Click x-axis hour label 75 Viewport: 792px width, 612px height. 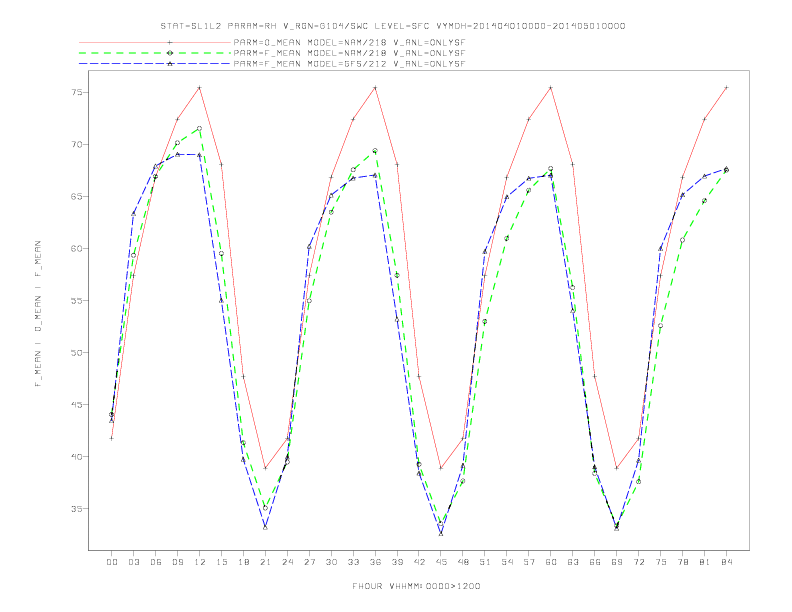(x=661, y=562)
